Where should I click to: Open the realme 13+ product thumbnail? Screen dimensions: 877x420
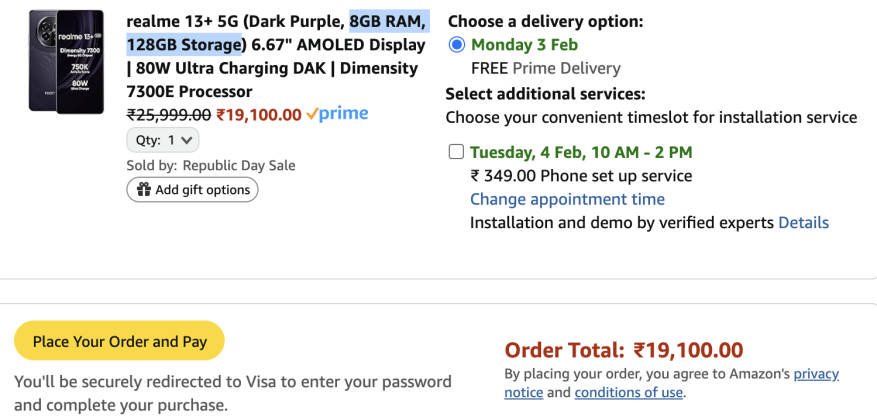point(67,62)
